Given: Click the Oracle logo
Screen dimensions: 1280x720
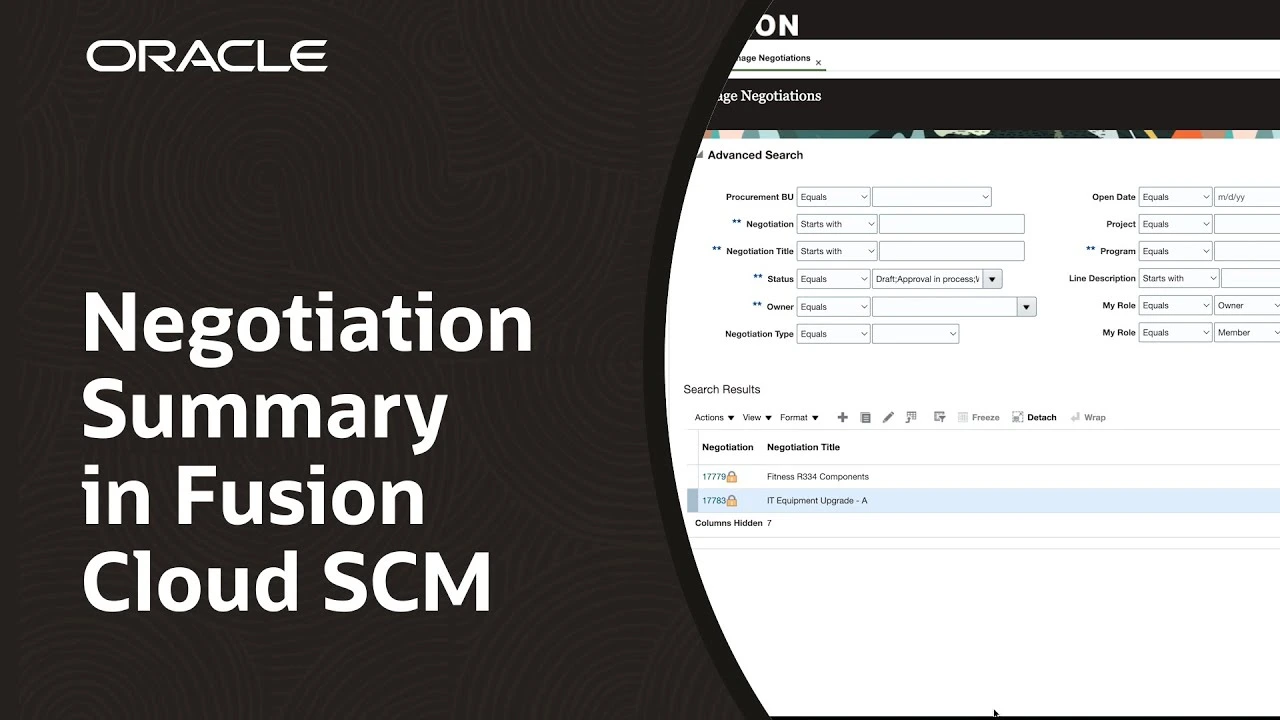Looking at the screenshot, I should click(x=207, y=56).
